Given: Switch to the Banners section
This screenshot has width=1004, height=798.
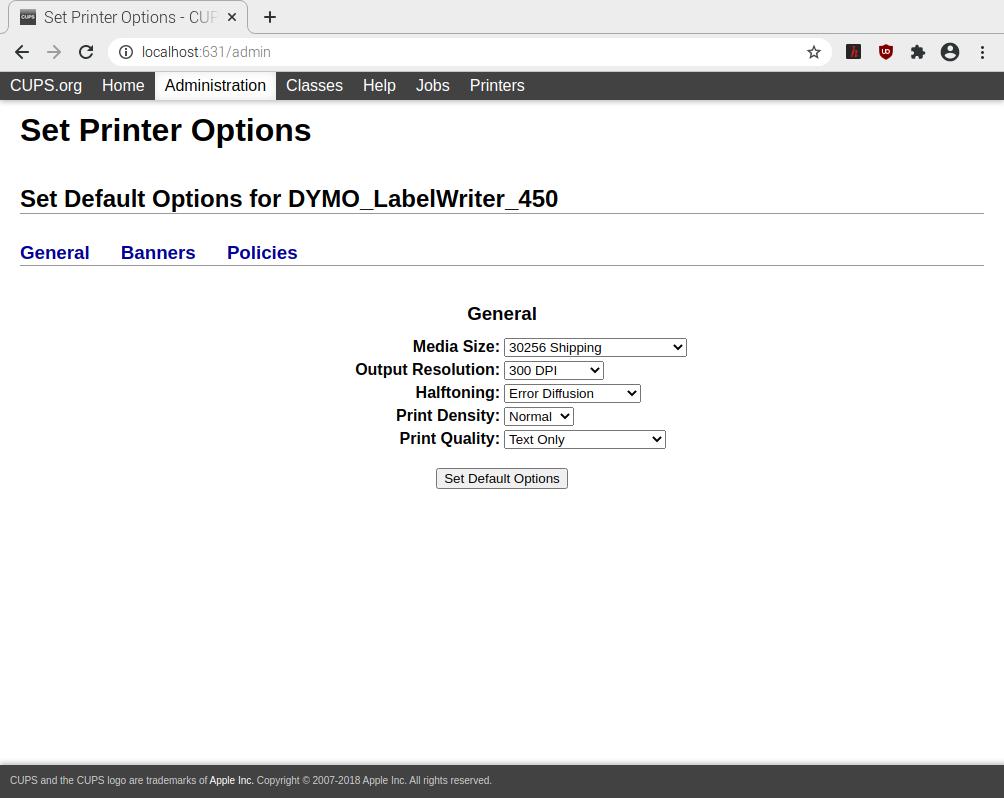Looking at the screenshot, I should pos(158,253).
